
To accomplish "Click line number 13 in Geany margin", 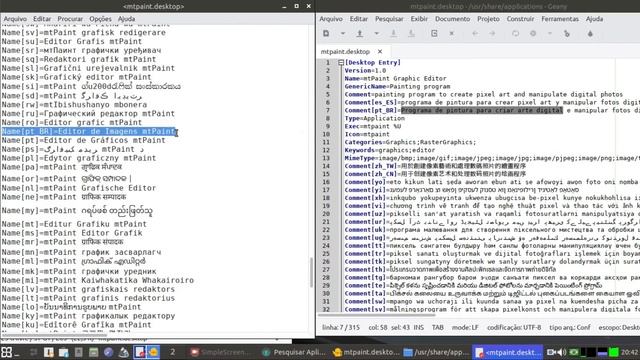I will coord(326,158).
